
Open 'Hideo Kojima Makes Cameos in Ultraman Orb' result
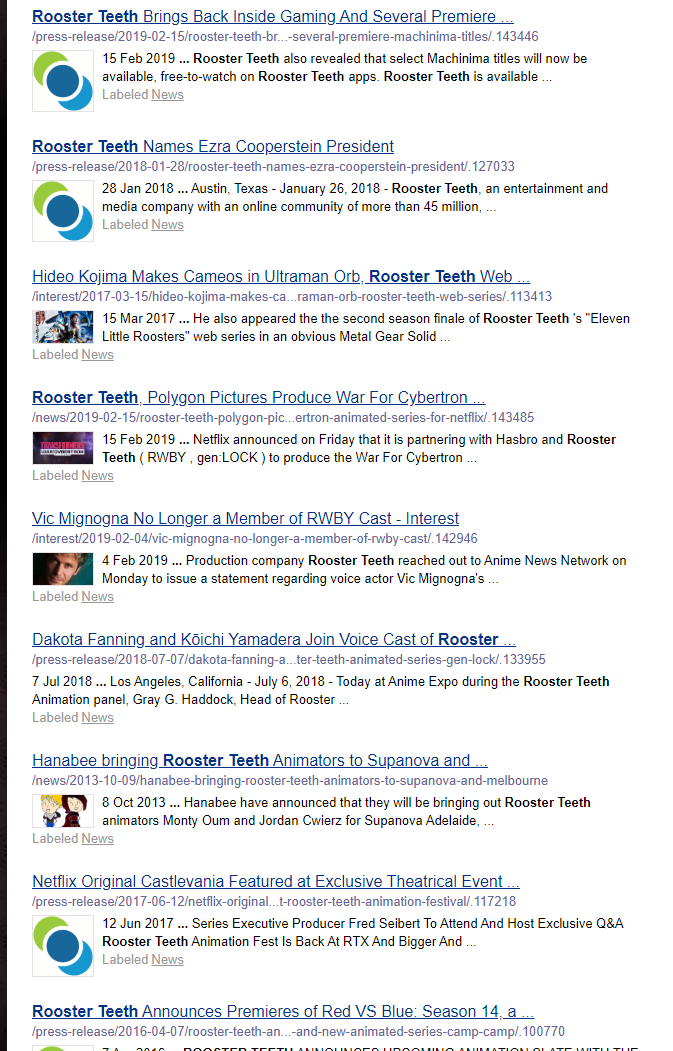coord(281,276)
